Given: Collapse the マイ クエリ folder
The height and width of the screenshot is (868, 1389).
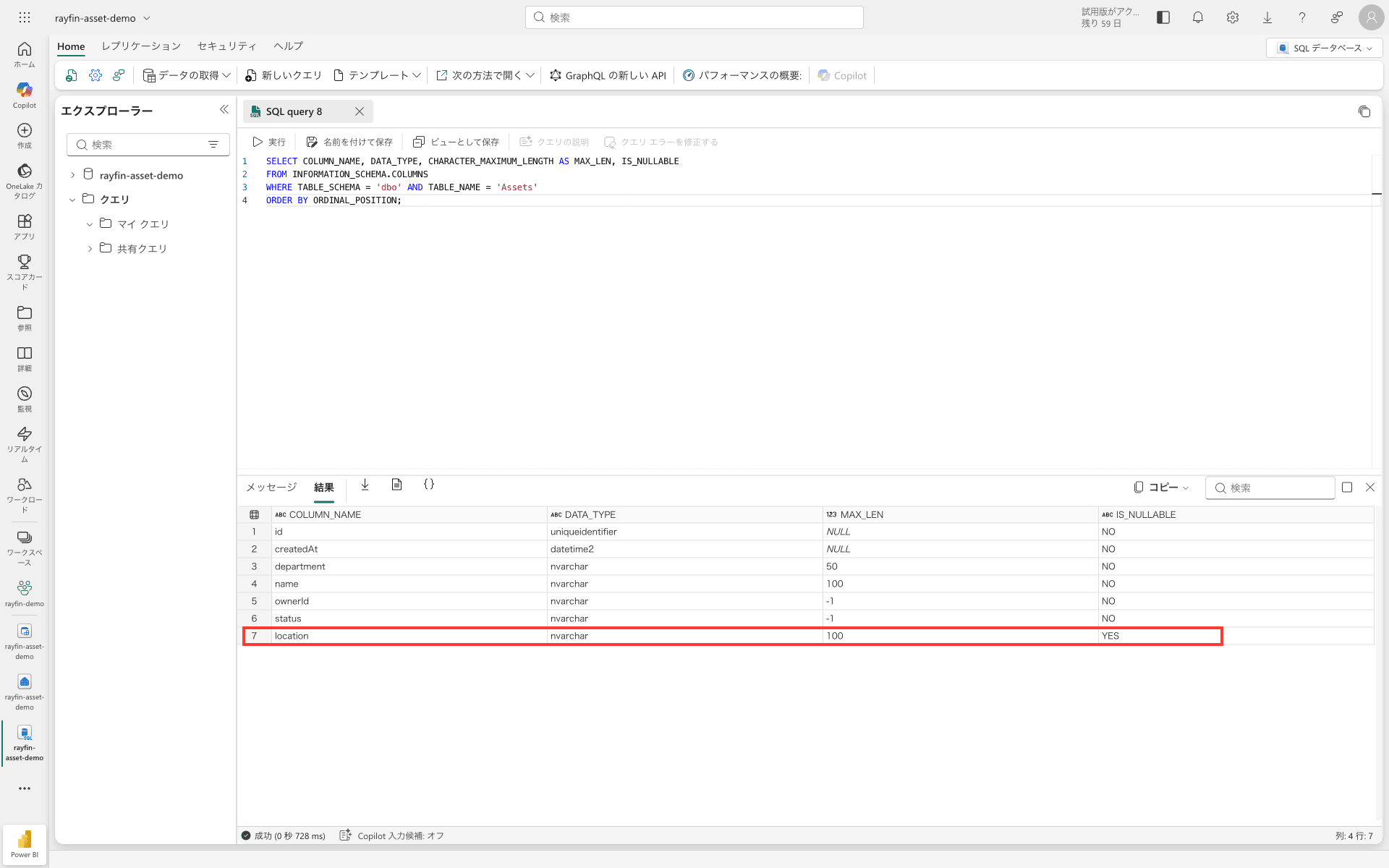Looking at the screenshot, I should tap(90, 224).
